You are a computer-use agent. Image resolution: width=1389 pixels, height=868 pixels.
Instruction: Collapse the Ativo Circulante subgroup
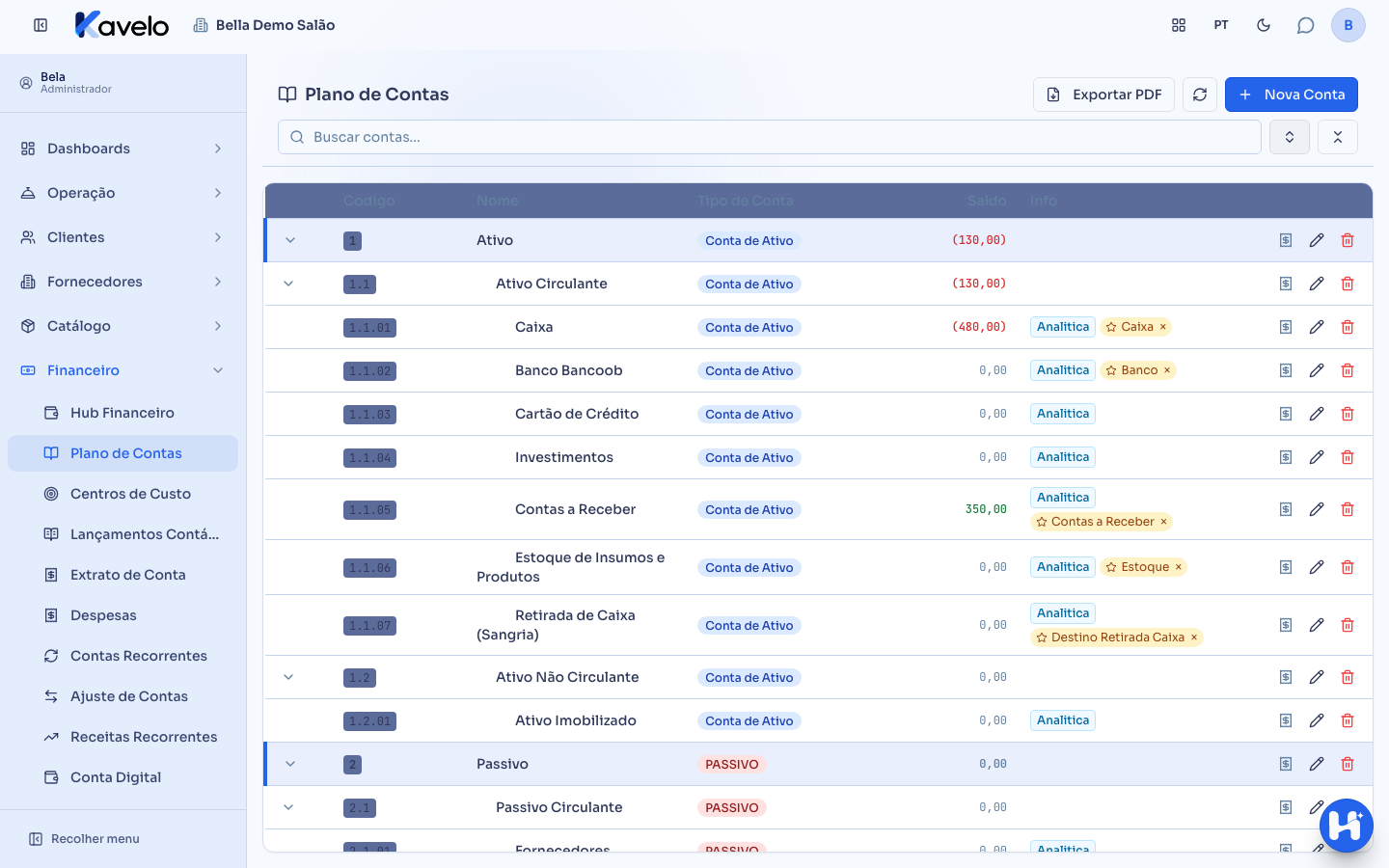click(288, 284)
